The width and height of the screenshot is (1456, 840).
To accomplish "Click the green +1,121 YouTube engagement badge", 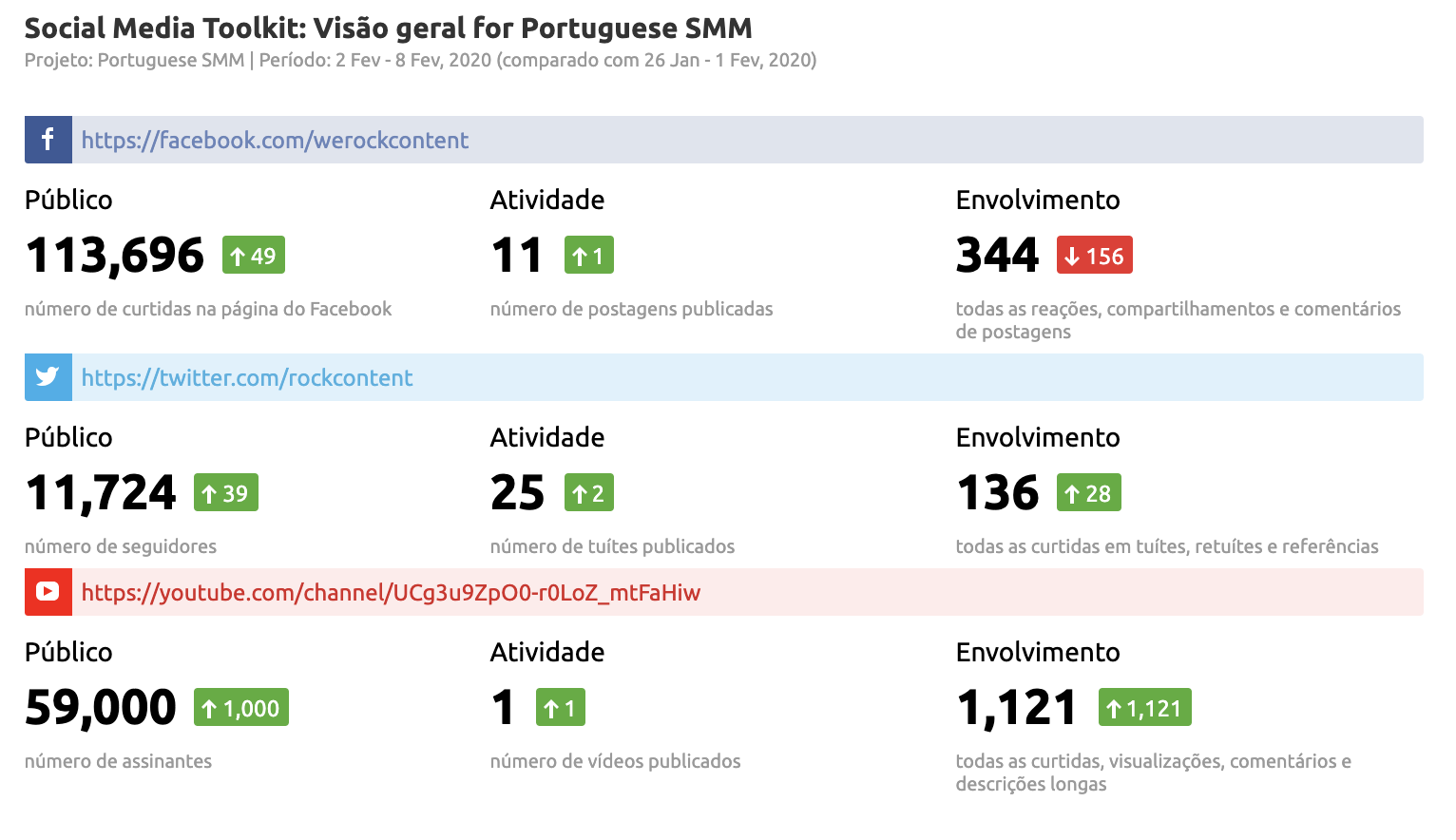I will pos(1144,708).
